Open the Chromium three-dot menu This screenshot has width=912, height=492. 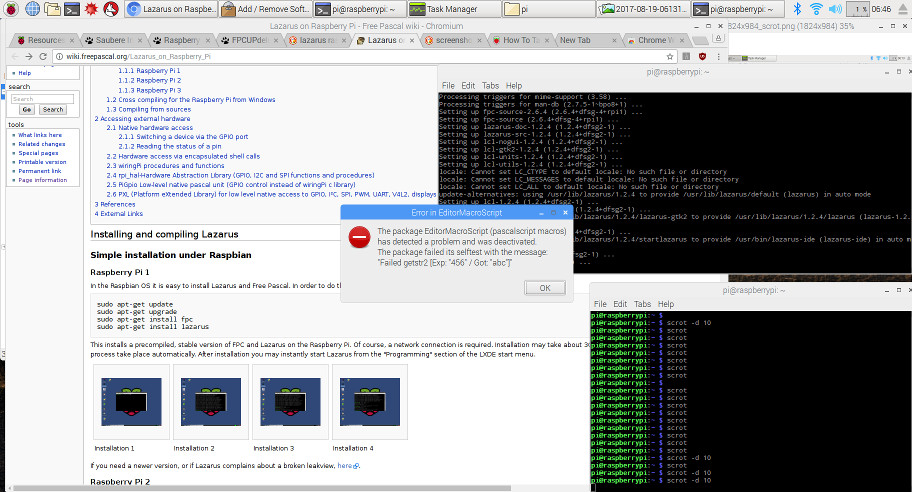coord(718,57)
